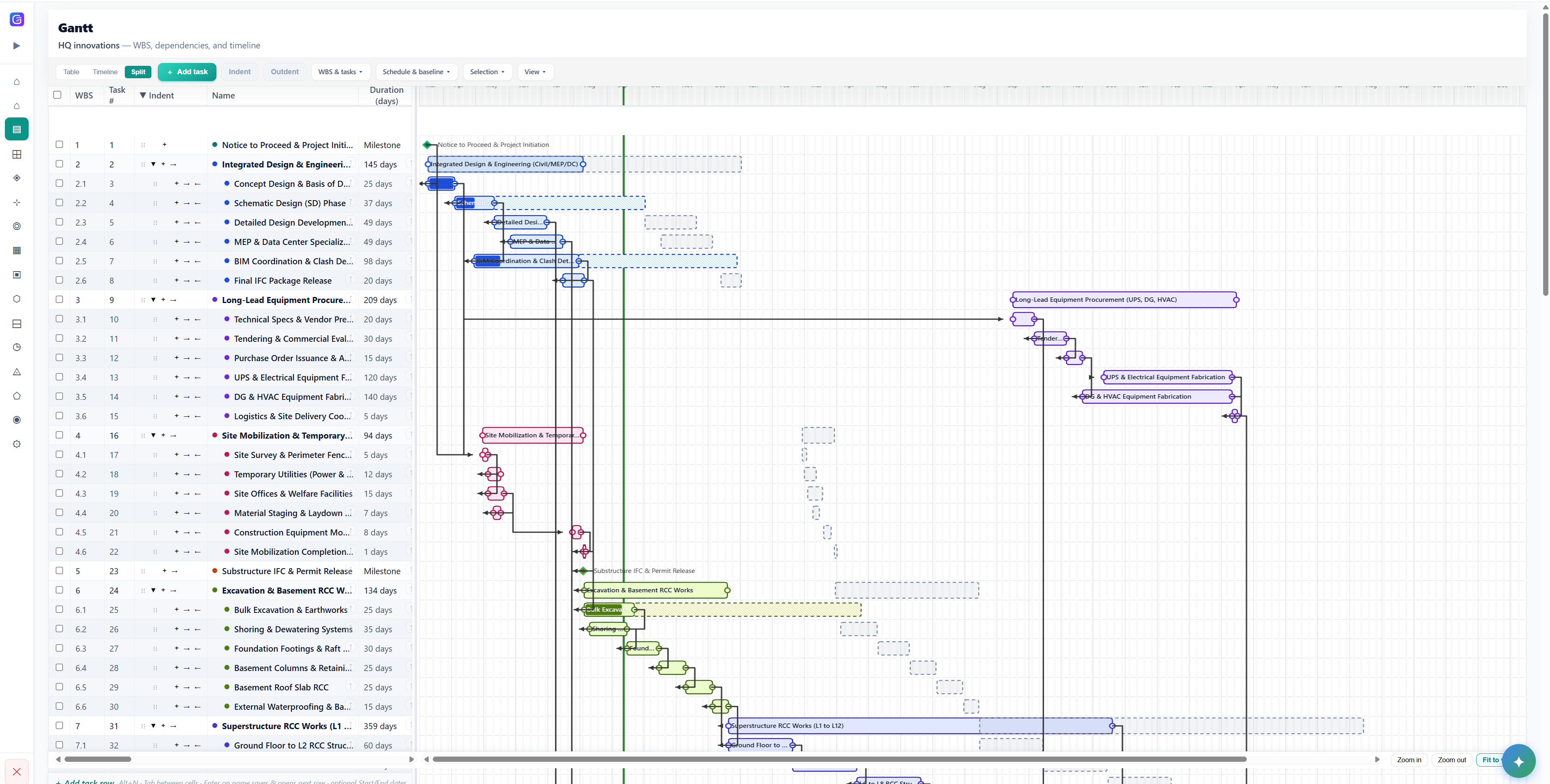Click the Add task button
The height and width of the screenshot is (784, 1550).
pyautogui.click(x=187, y=72)
